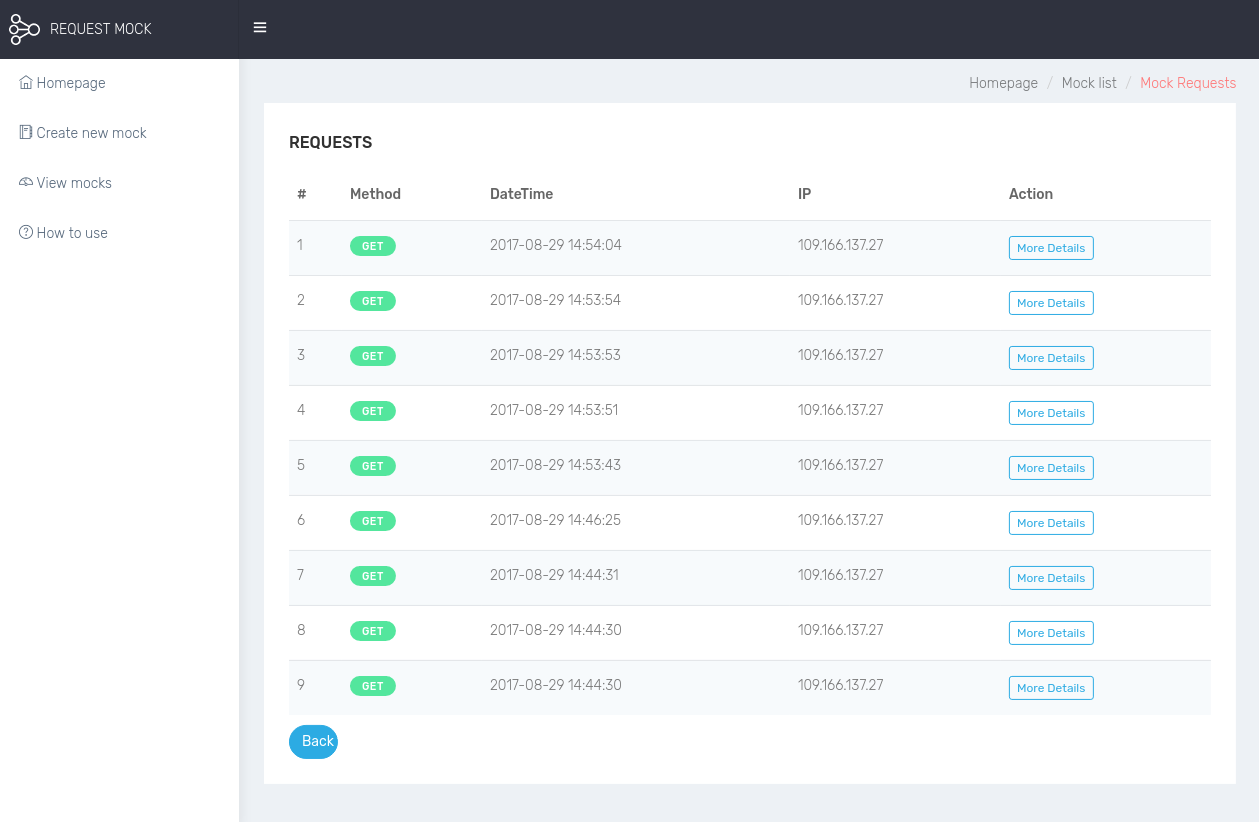Select timestamp 2017-08-29 14:53:53

[556, 355]
